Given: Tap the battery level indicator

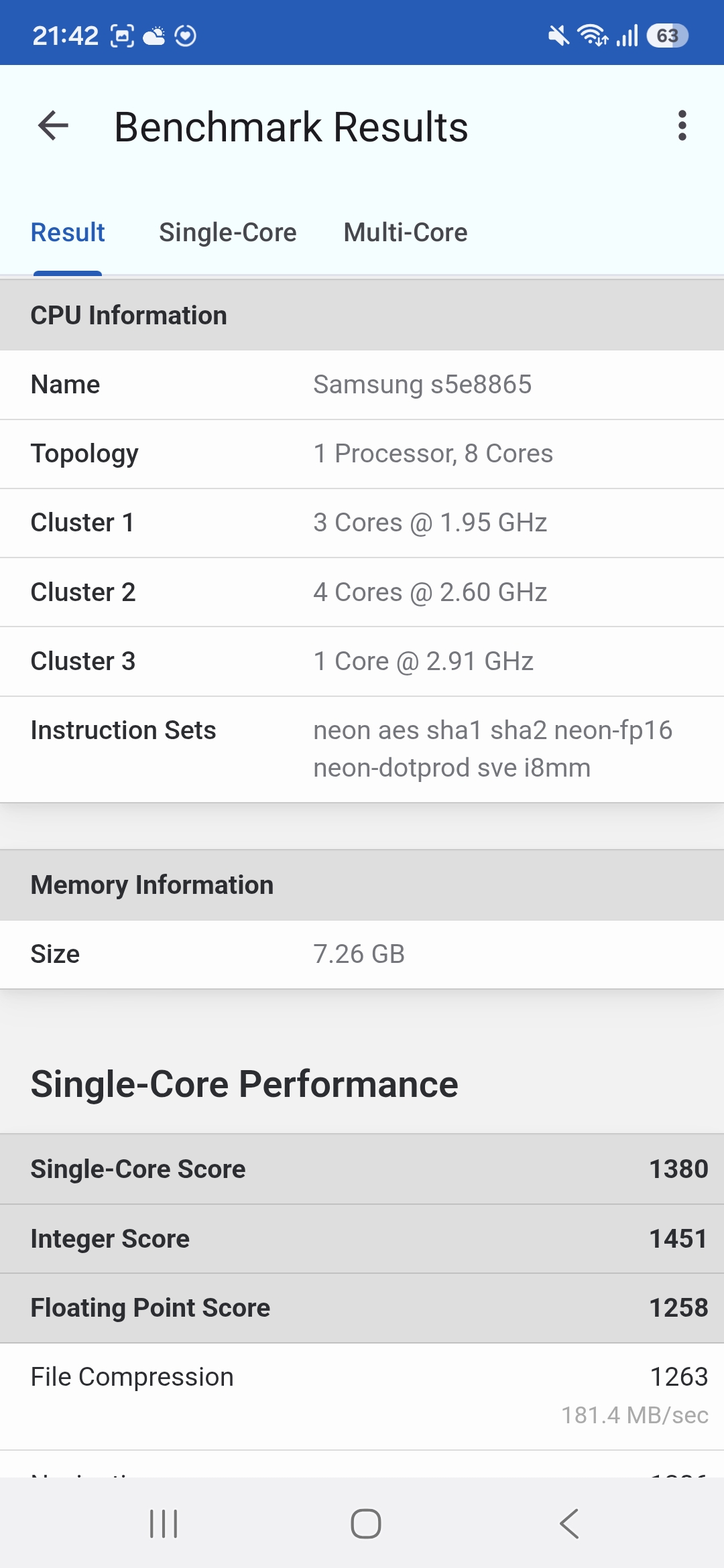Looking at the screenshot, I should coord(667,36).
